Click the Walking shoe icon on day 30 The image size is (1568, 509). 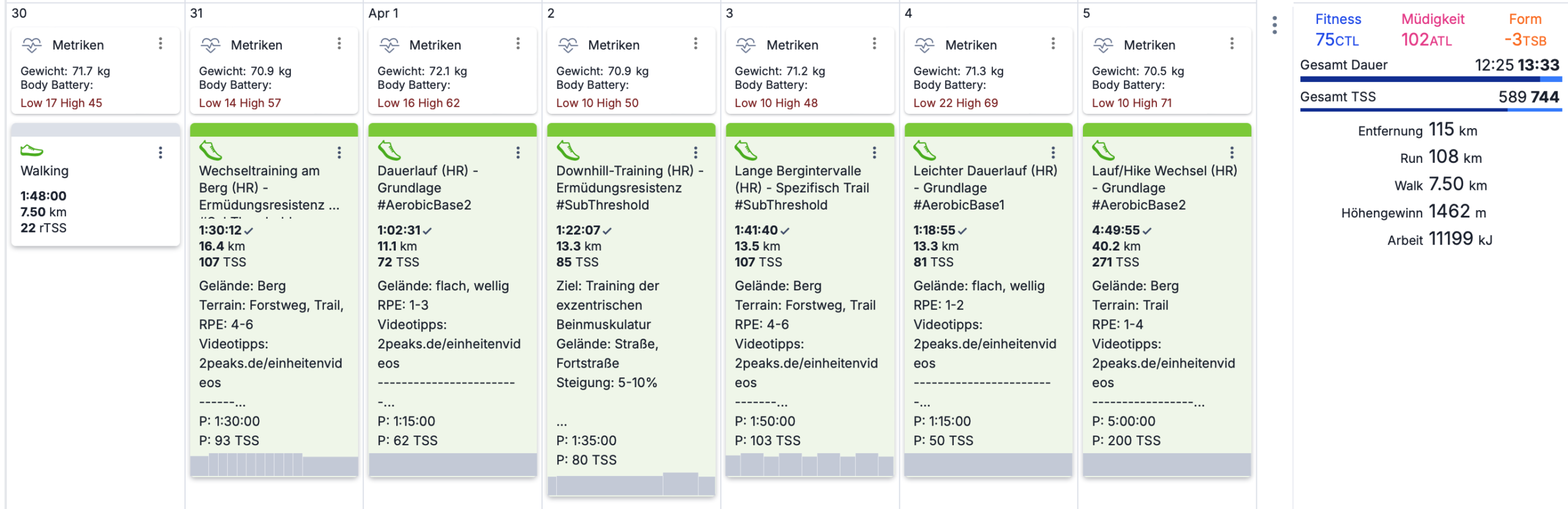tap(32, 150)
